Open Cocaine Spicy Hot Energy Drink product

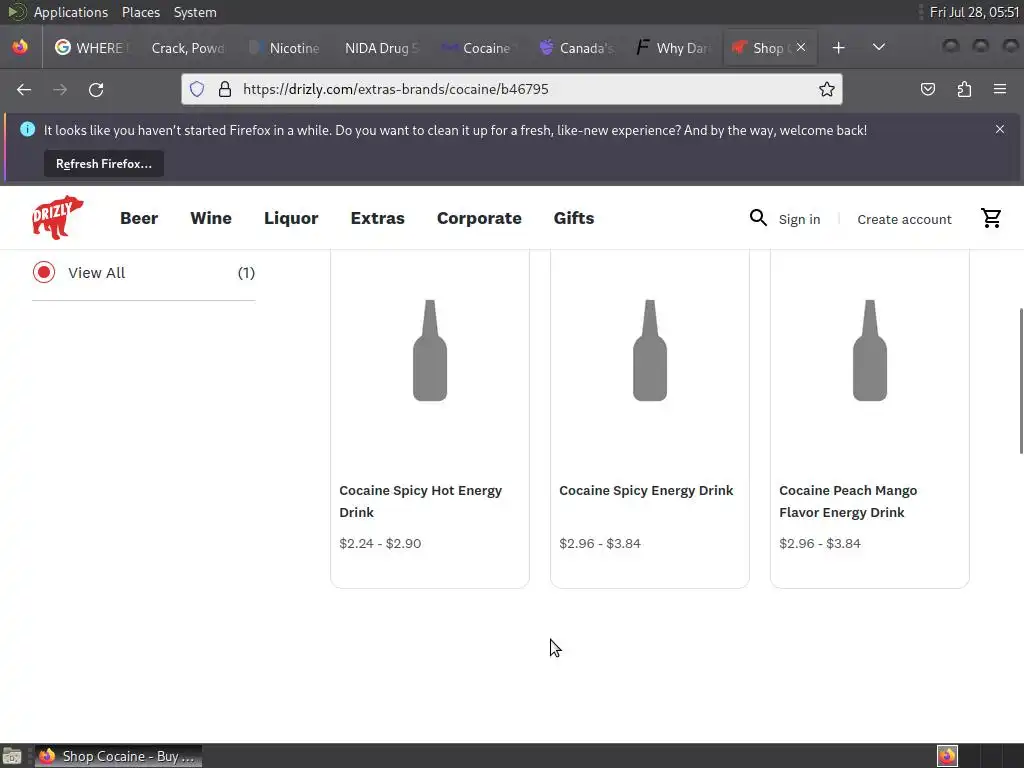(421, 501)
